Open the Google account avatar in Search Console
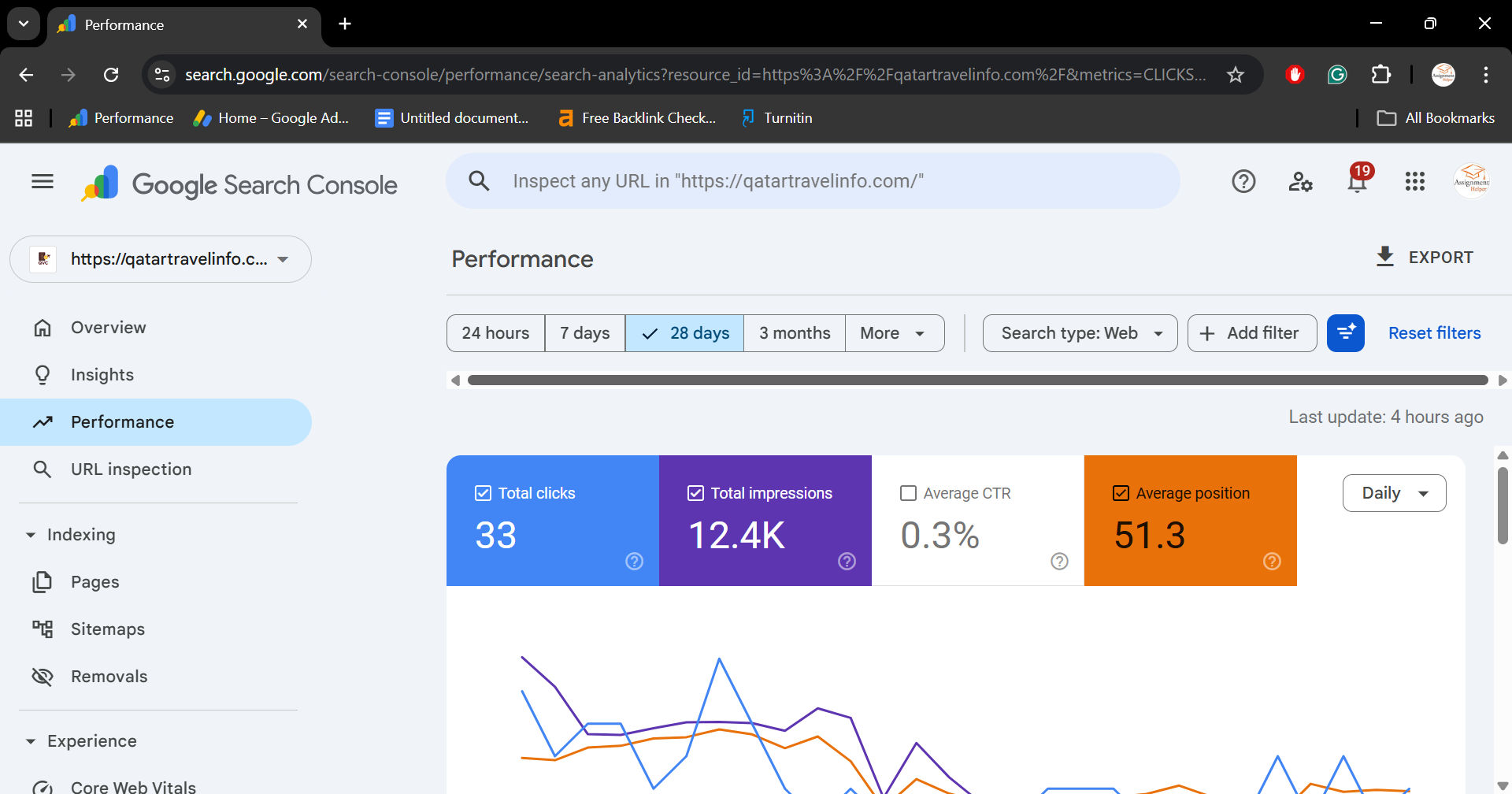The image size is (1512, 794). pos(1472,181)
